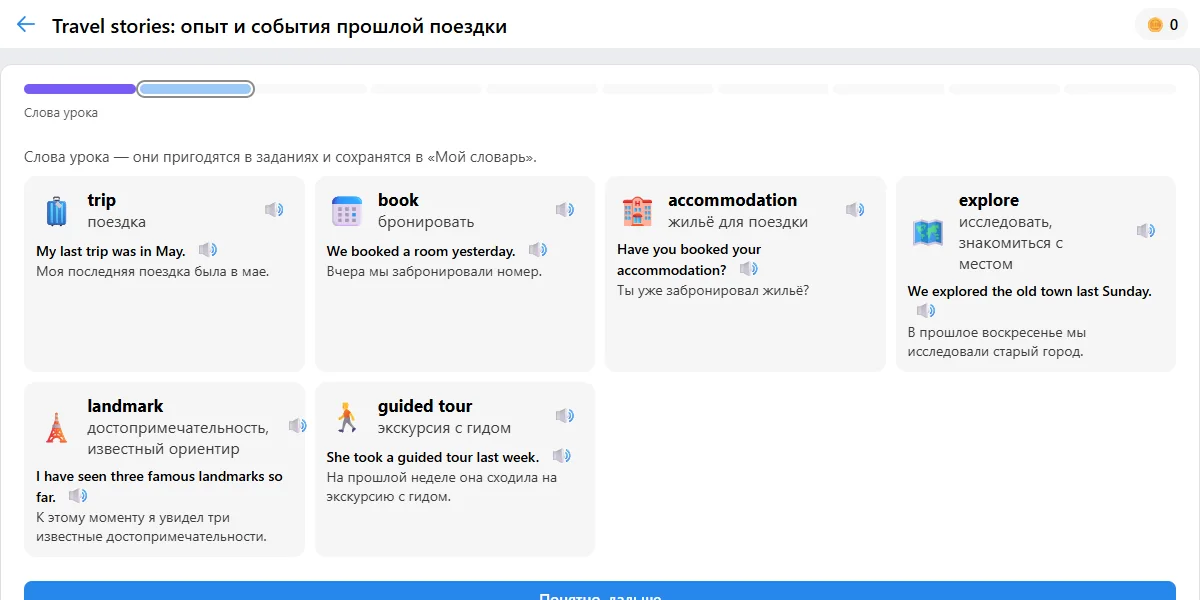The height and width of the screenshot is (600, 1200).
Task: Click the word 'book' heading
Action: pos(398,200)
